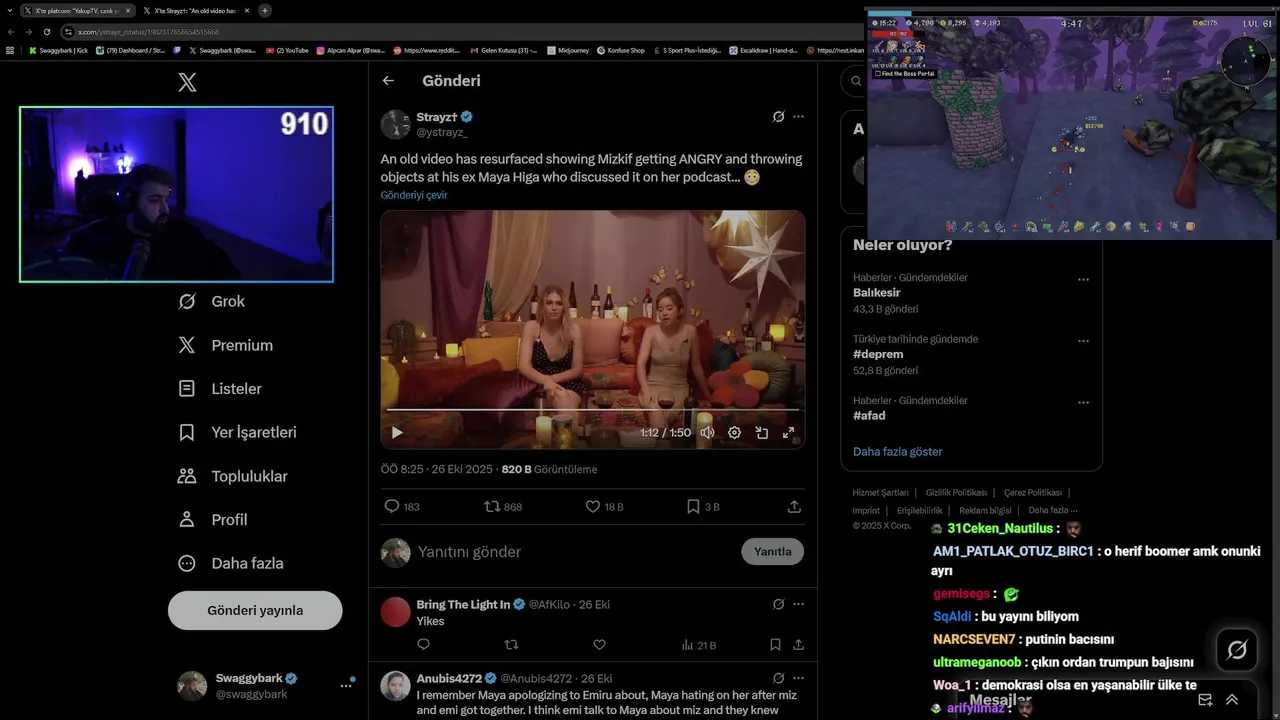1280x720 pixels.
Task: Seek on the video progress bar
Action: (x=592, y=410)
